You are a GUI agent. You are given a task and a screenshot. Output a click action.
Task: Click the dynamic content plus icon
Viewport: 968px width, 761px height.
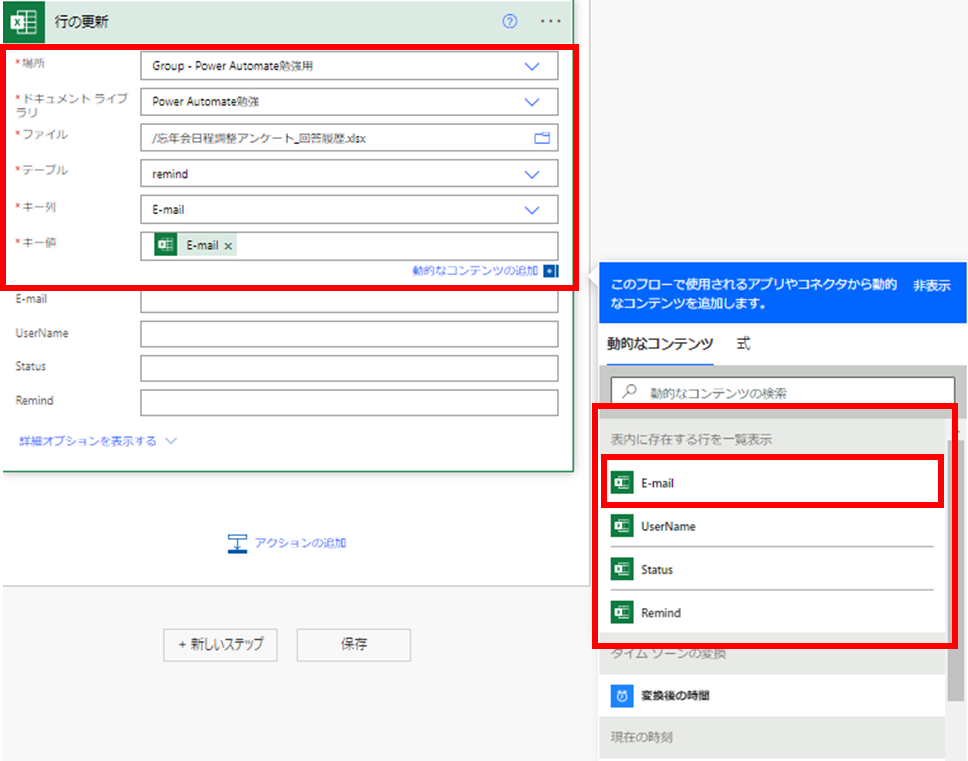(x=551, y=270)
